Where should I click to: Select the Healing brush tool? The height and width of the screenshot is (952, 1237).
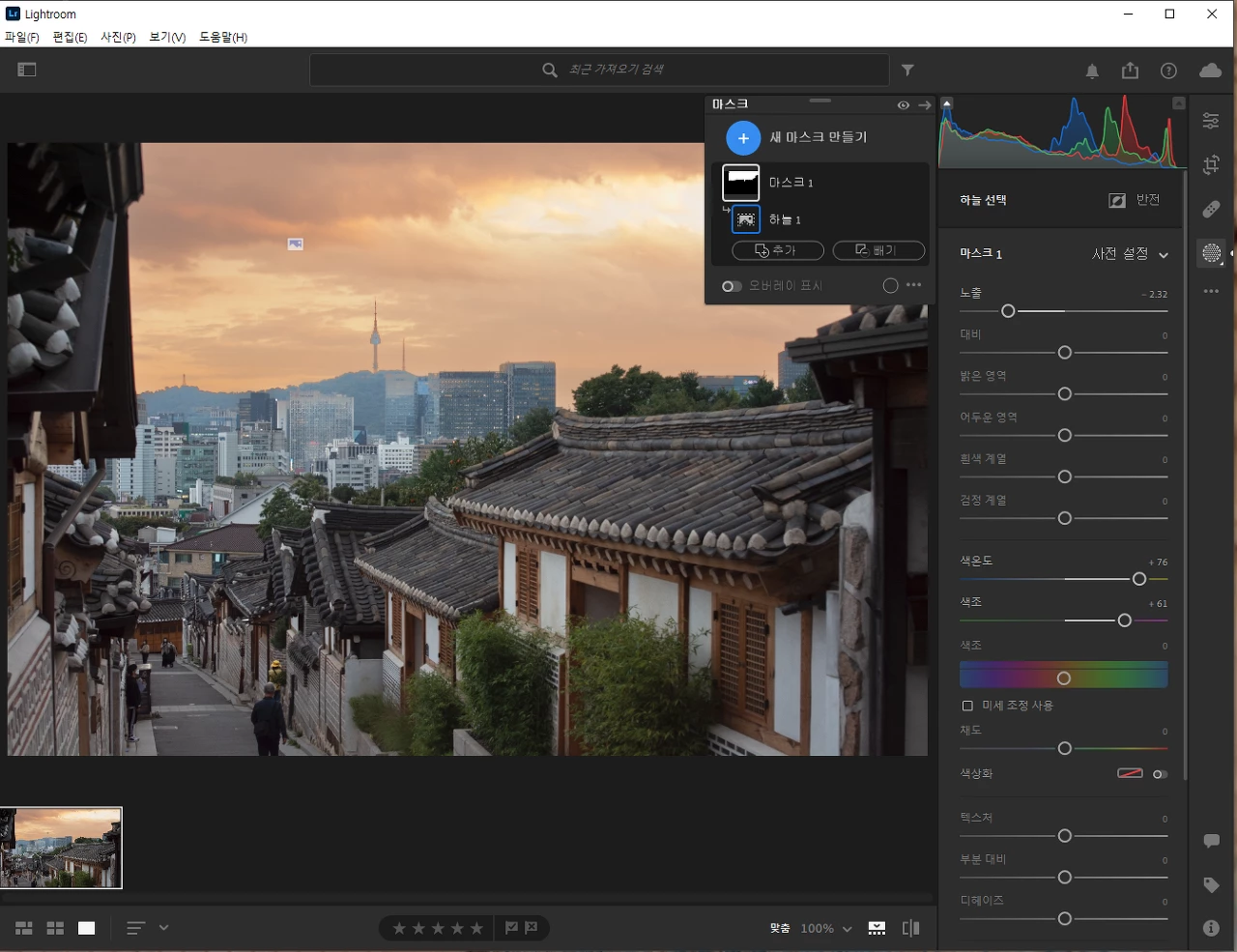pos(1211,209)
